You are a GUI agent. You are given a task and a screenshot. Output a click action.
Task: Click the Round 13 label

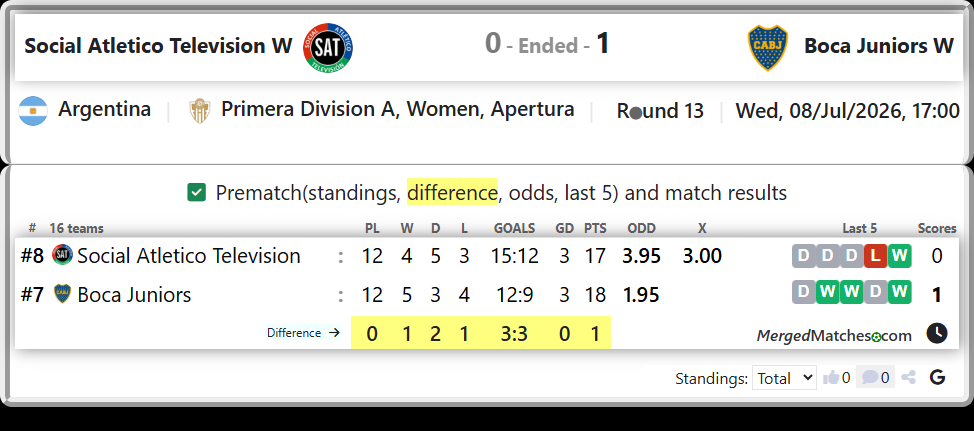(660, 111)
